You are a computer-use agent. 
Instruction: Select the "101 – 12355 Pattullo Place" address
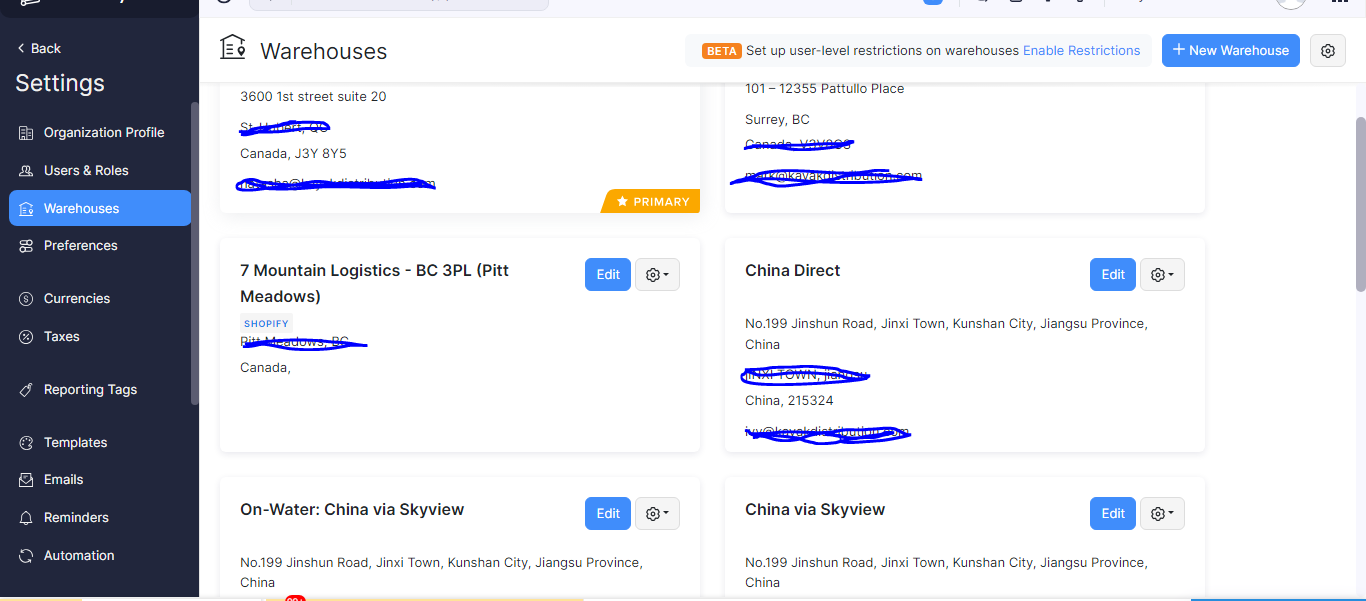click(x=825, y=89)
